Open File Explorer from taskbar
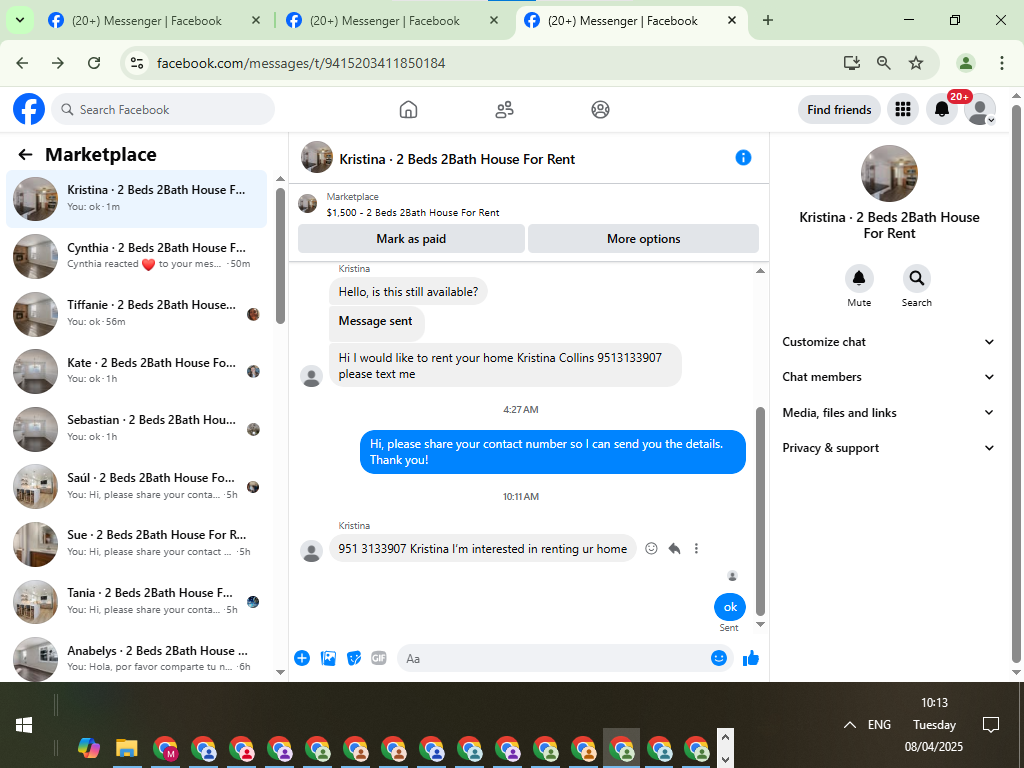This screenshot has height=768, width=1024. click(x=127, y=748)
